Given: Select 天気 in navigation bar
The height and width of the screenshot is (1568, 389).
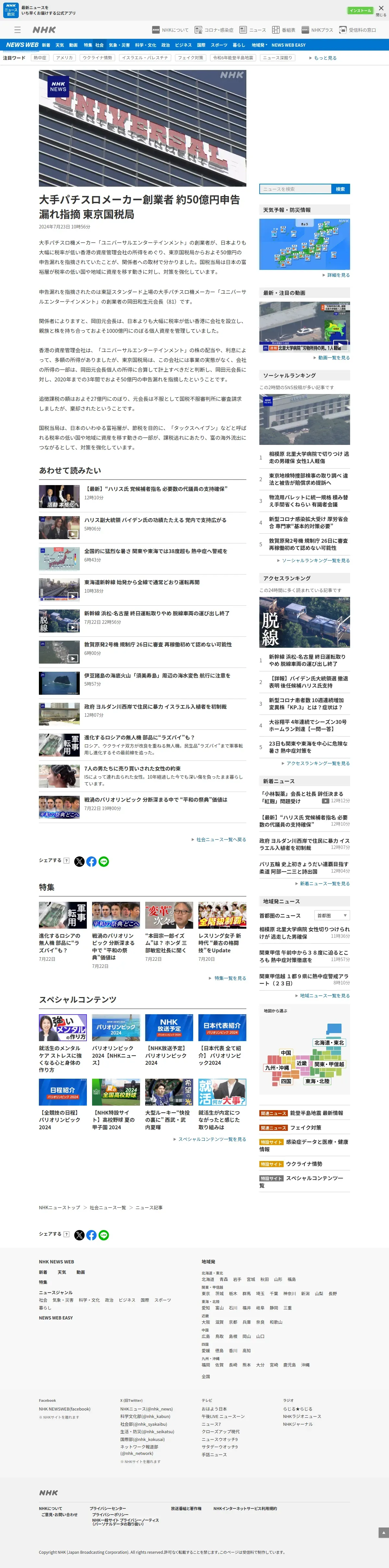Looking at the screenshot, I should [x=60, y=45].
